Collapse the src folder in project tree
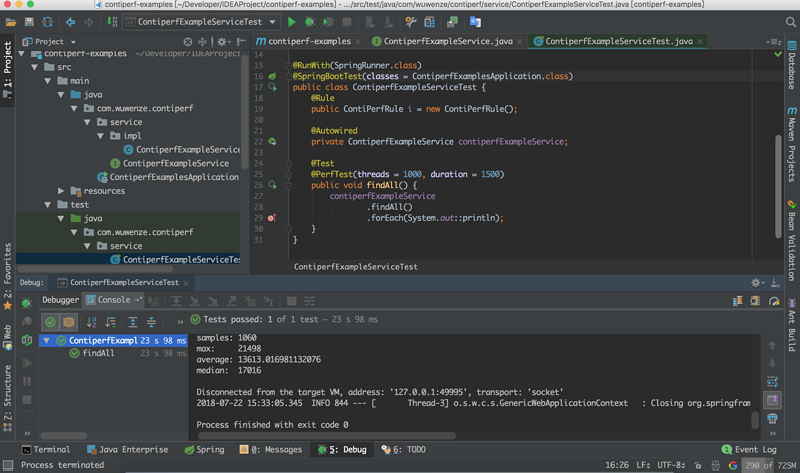The width and height of the screenshot is (800, 473). pyautogui.click(x=34, y=67)
